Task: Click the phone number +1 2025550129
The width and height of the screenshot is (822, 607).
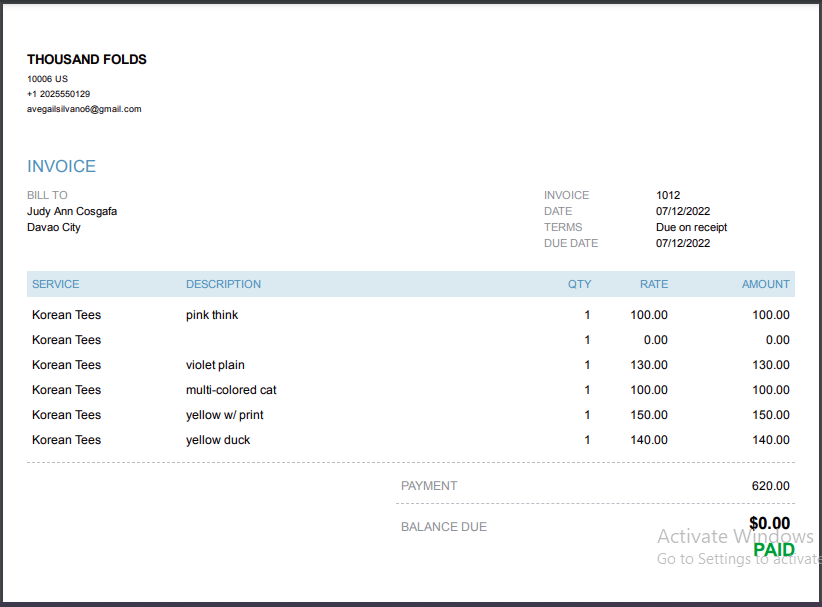Action: 58,94
